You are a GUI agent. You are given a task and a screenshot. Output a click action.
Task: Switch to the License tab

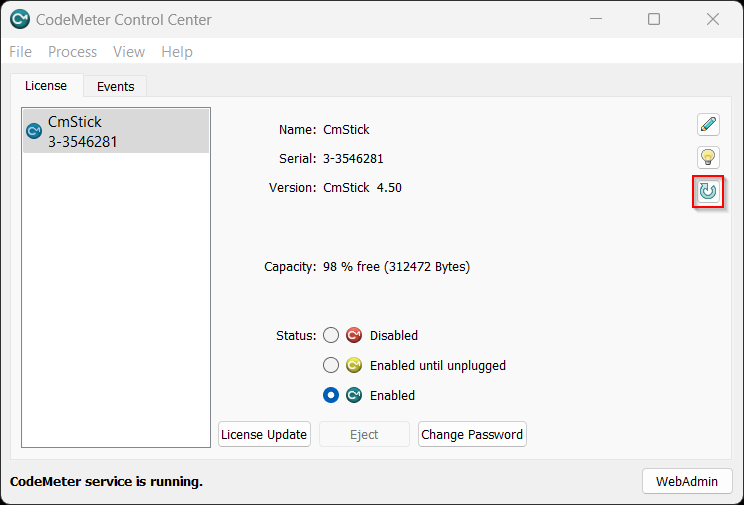click(46, 86)
